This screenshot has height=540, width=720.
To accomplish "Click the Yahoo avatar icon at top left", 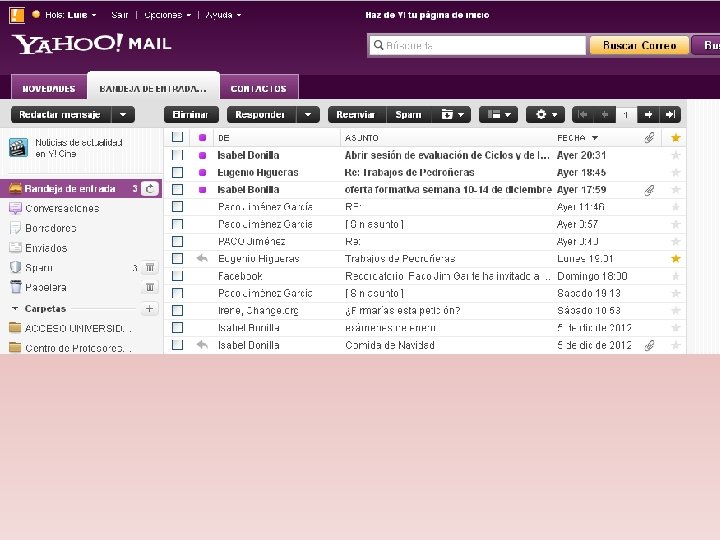I will click(17, 15).
